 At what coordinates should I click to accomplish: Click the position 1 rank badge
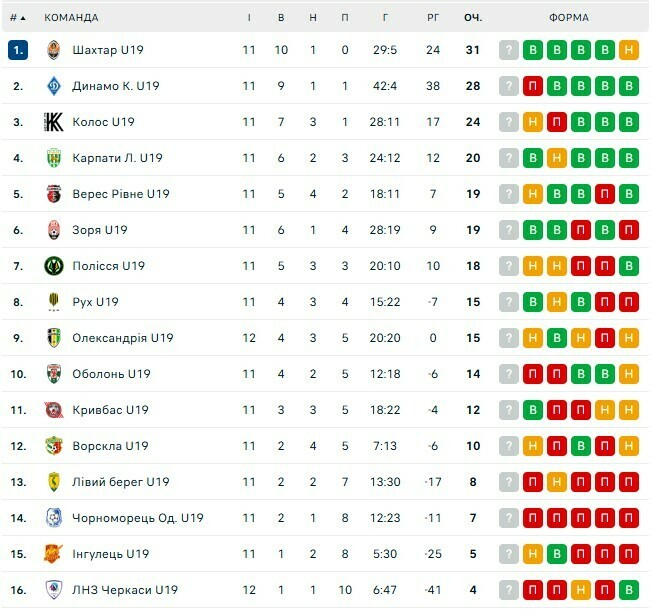18,50
